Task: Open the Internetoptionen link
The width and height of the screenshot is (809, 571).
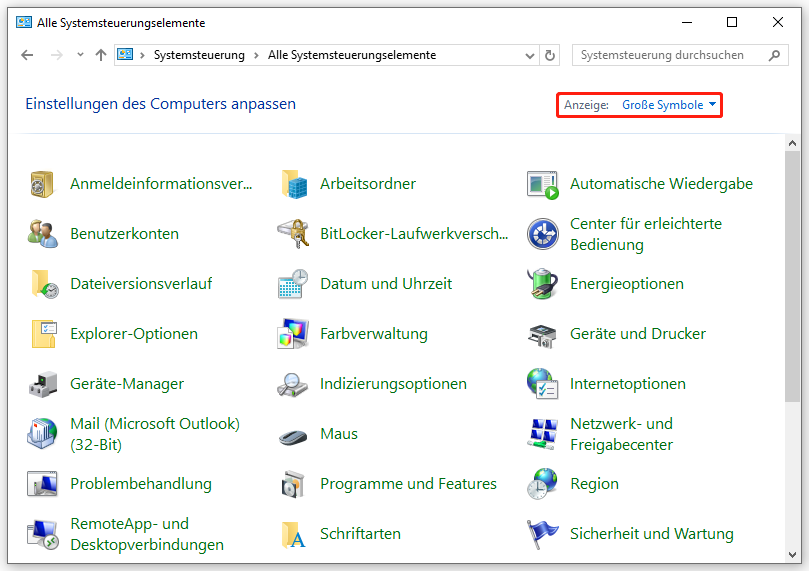Action: tap(628, 384)
